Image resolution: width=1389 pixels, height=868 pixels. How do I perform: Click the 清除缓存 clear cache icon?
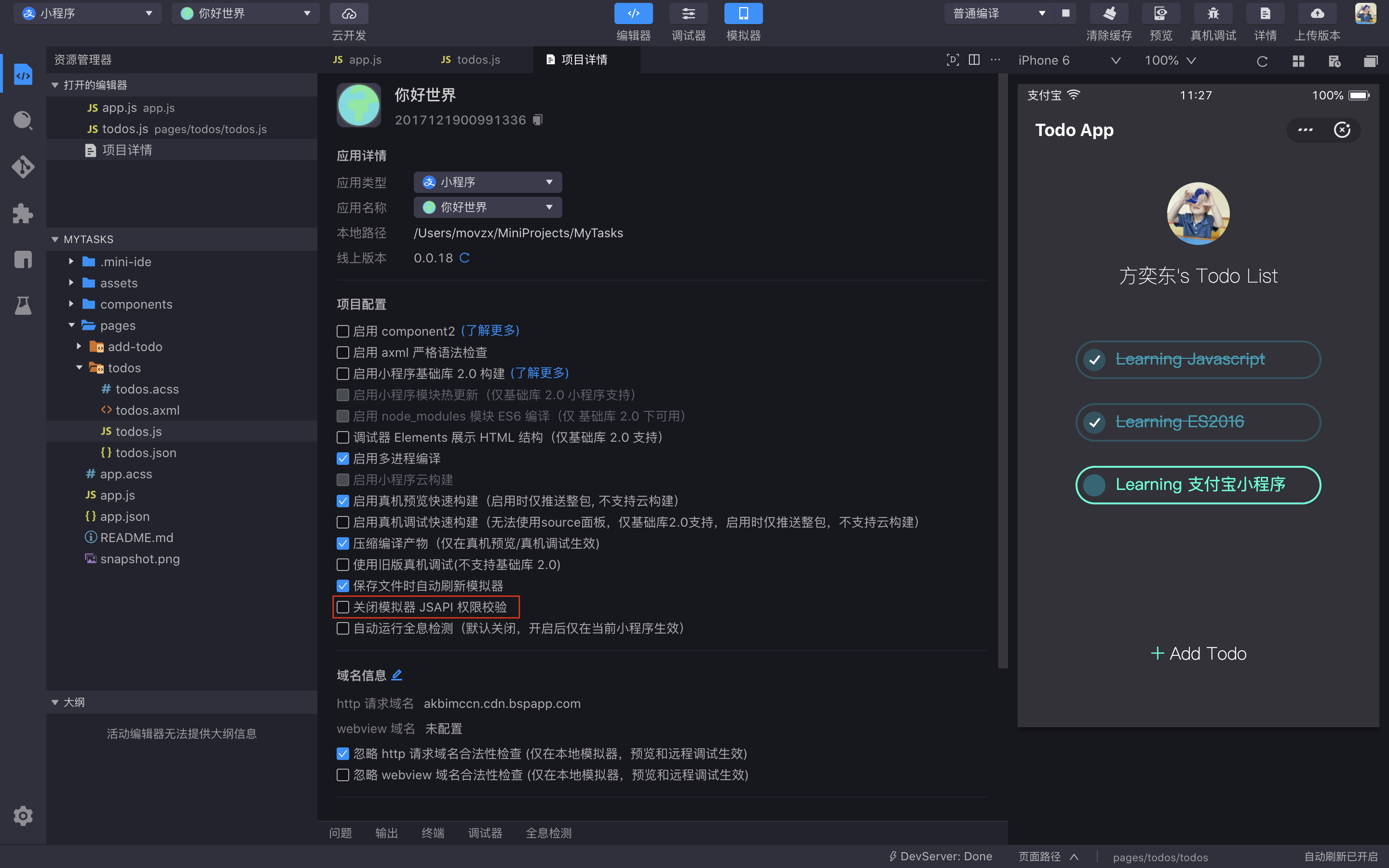(1109, 13)
